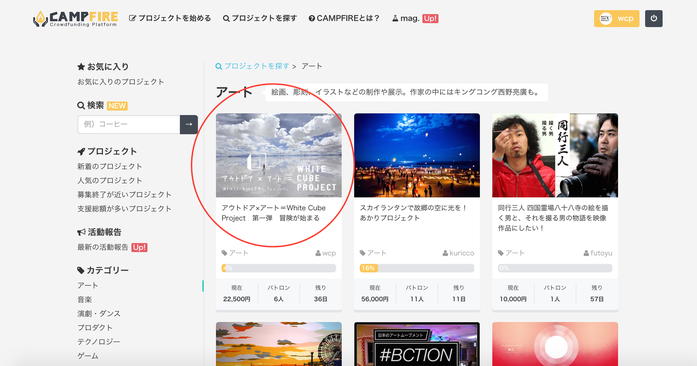Open 募集終了が近いプロジェクト link
This screenshot has height=366, width=697.
(124, 195)
